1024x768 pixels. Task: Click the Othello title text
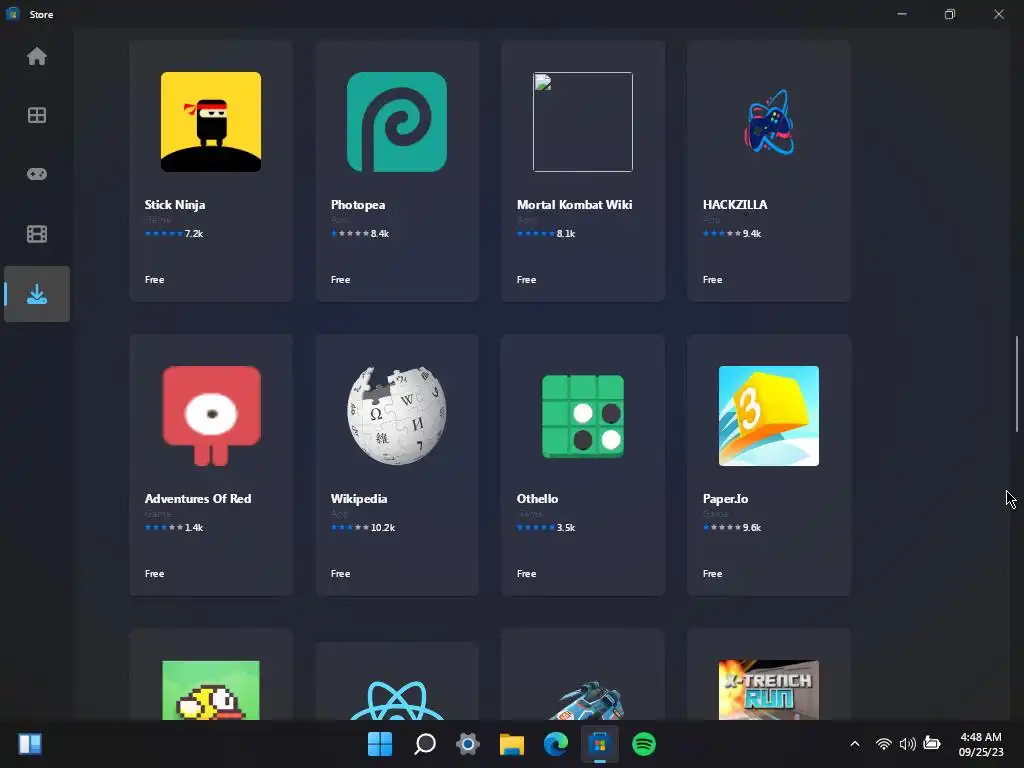pos(537,499)
